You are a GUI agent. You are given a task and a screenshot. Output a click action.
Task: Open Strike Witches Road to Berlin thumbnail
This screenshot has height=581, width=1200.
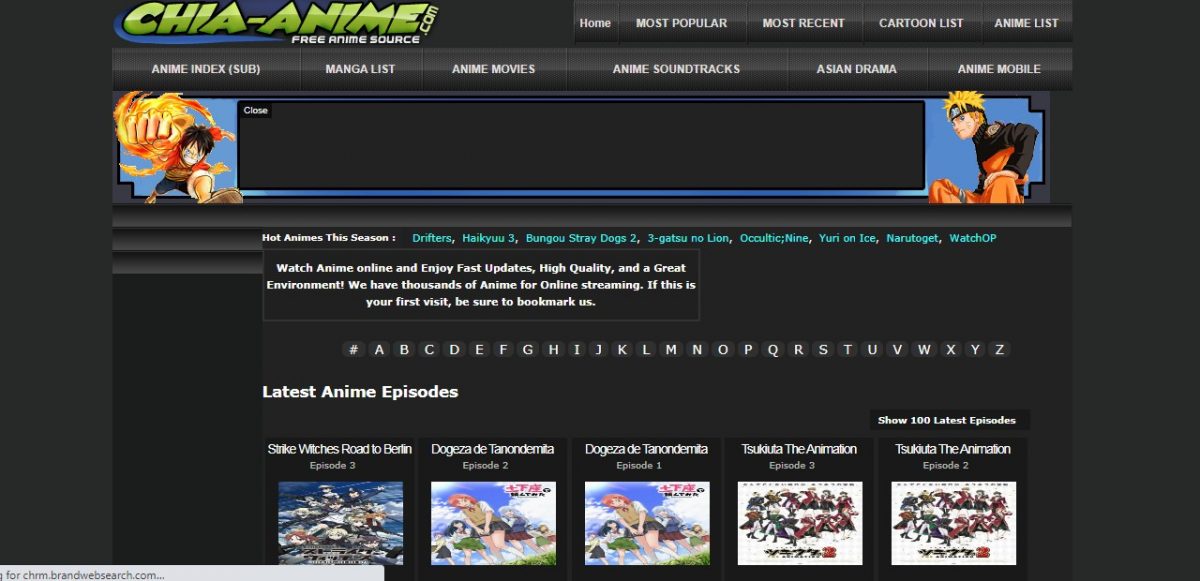340,523
